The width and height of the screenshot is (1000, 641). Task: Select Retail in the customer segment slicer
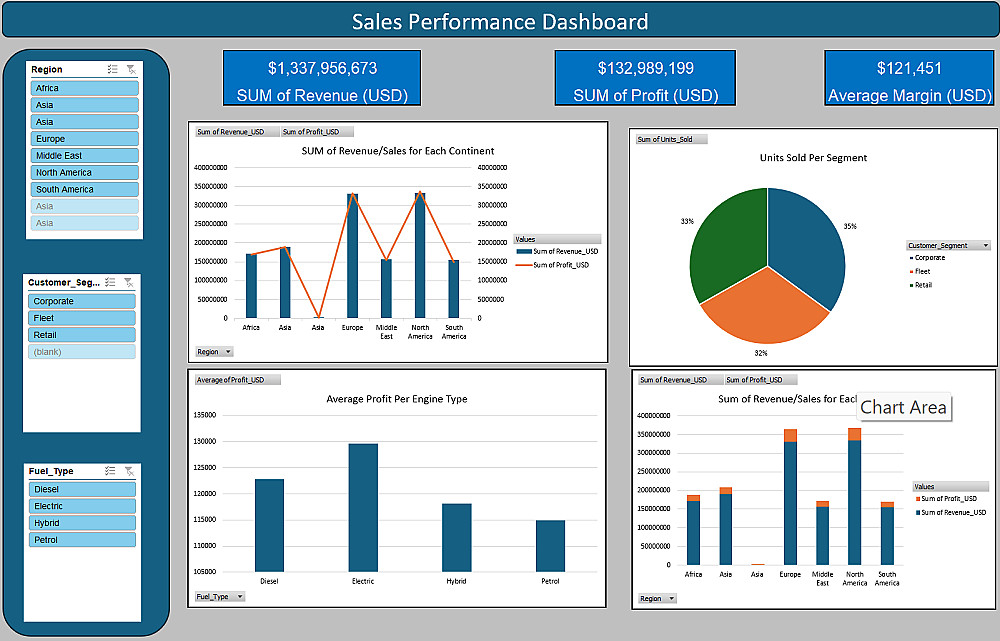82,335
